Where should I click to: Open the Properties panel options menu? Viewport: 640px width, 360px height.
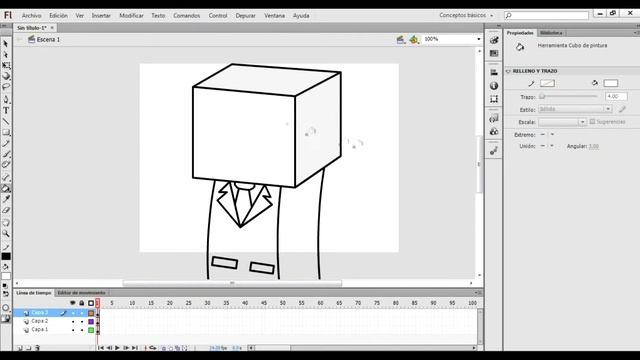[x=636, y=33]
